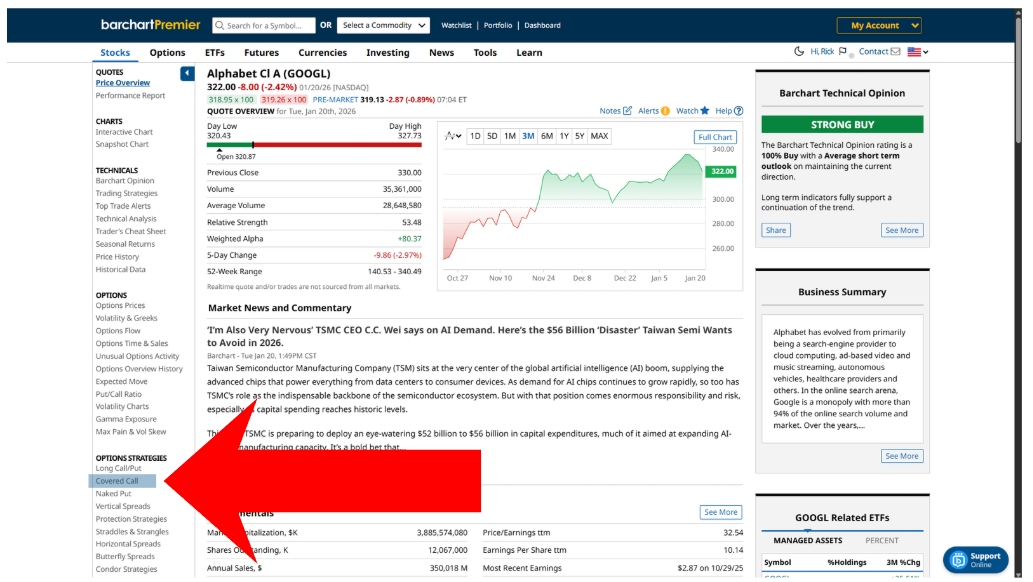The height and width of the screenshot is (582, 1033).
Task: Click See More beside Fundamentals
Action: click(721, 512)
